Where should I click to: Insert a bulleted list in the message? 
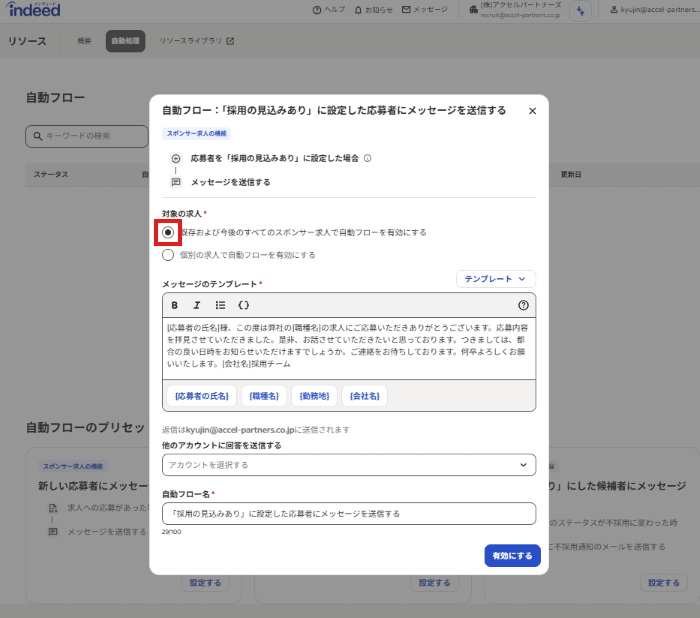(x=220, y=305)
